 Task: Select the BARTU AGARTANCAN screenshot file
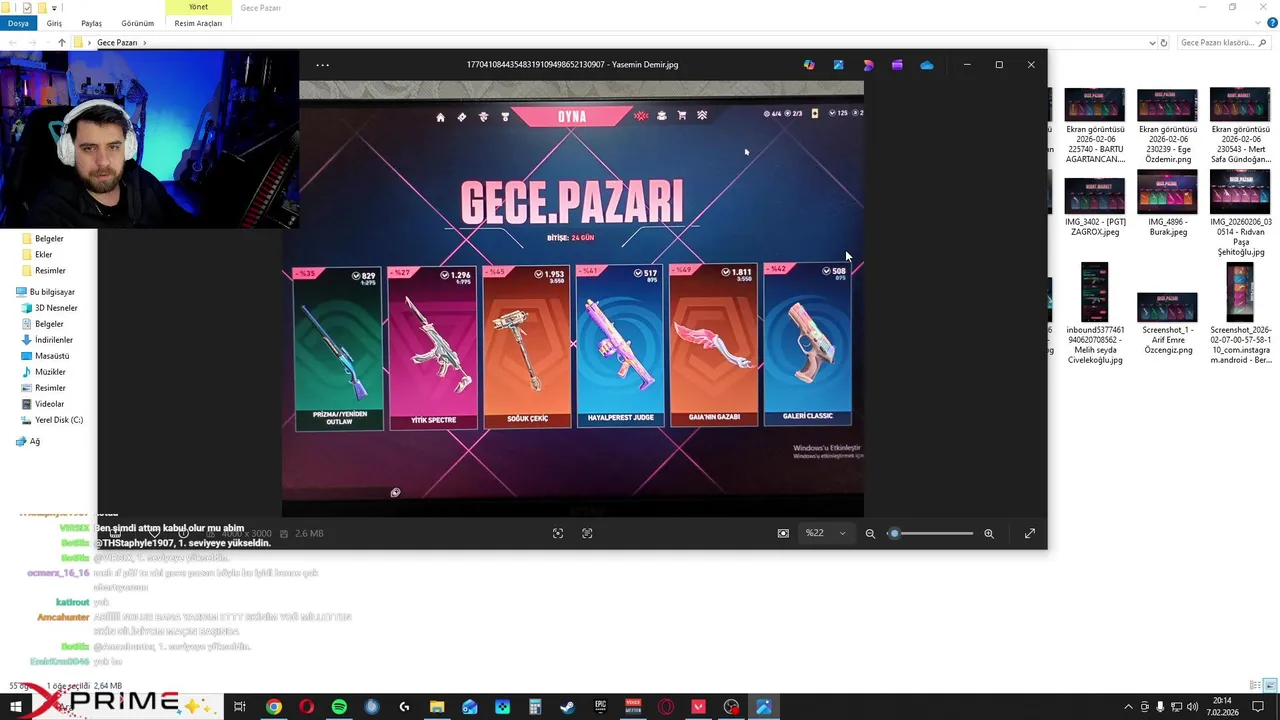(x=1094, y=126)
